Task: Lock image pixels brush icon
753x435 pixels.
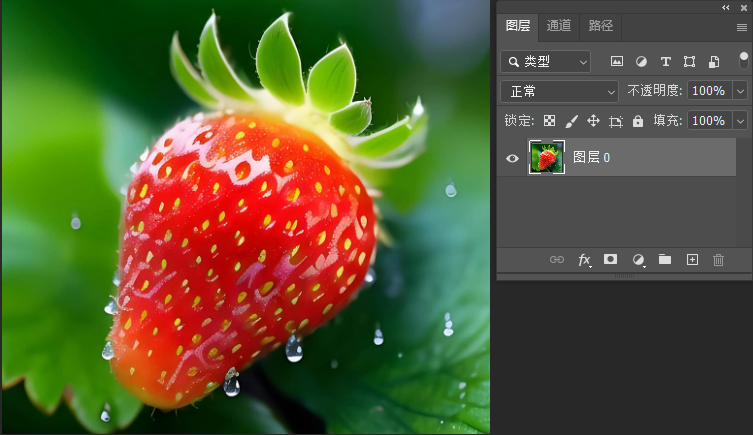Action: pyautogui.click(x=571, y=121)
